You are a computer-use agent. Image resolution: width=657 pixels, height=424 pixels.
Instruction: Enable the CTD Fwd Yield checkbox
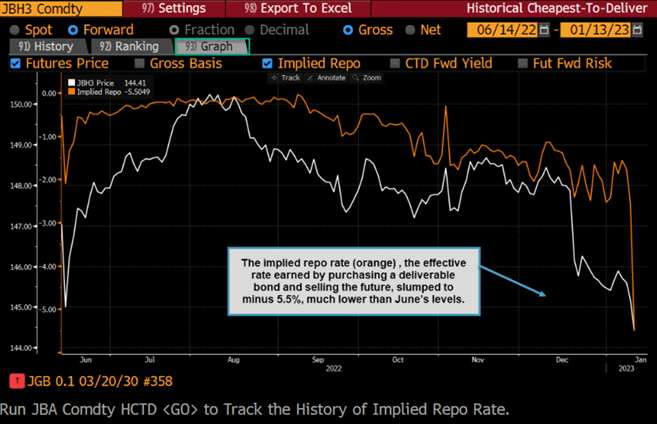click(396, 63)
